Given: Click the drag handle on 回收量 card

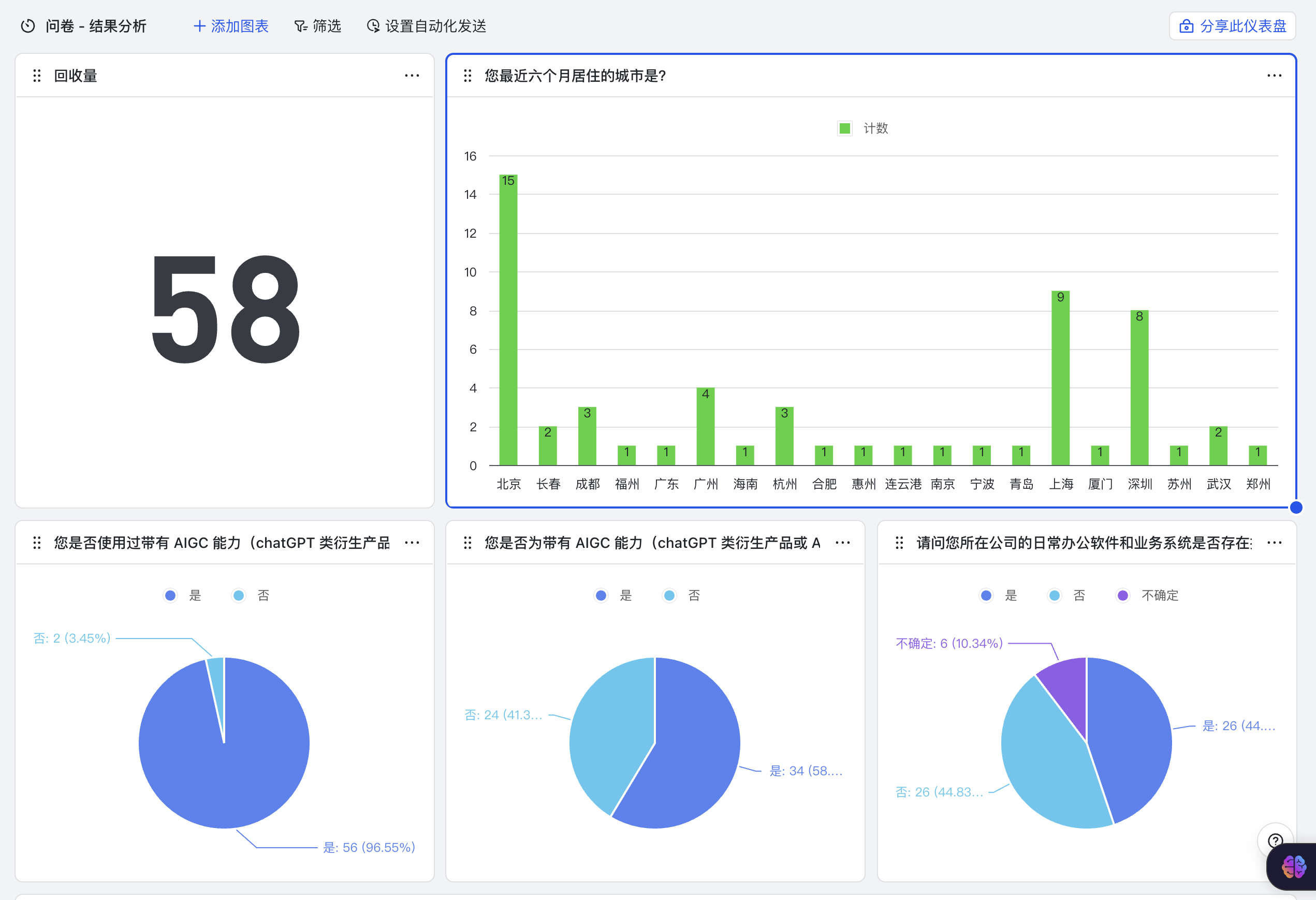Looking at the screenshot, I should tap(37, 76).
